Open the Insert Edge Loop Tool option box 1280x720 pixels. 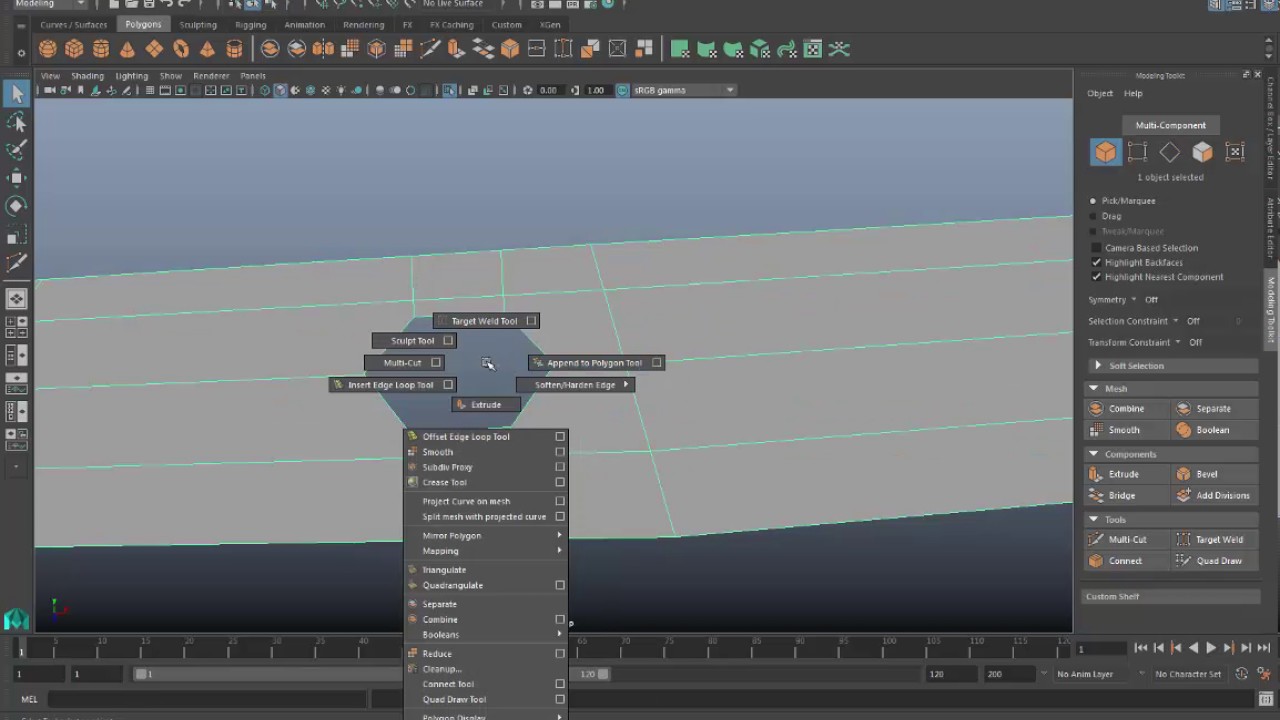point(448,385)
